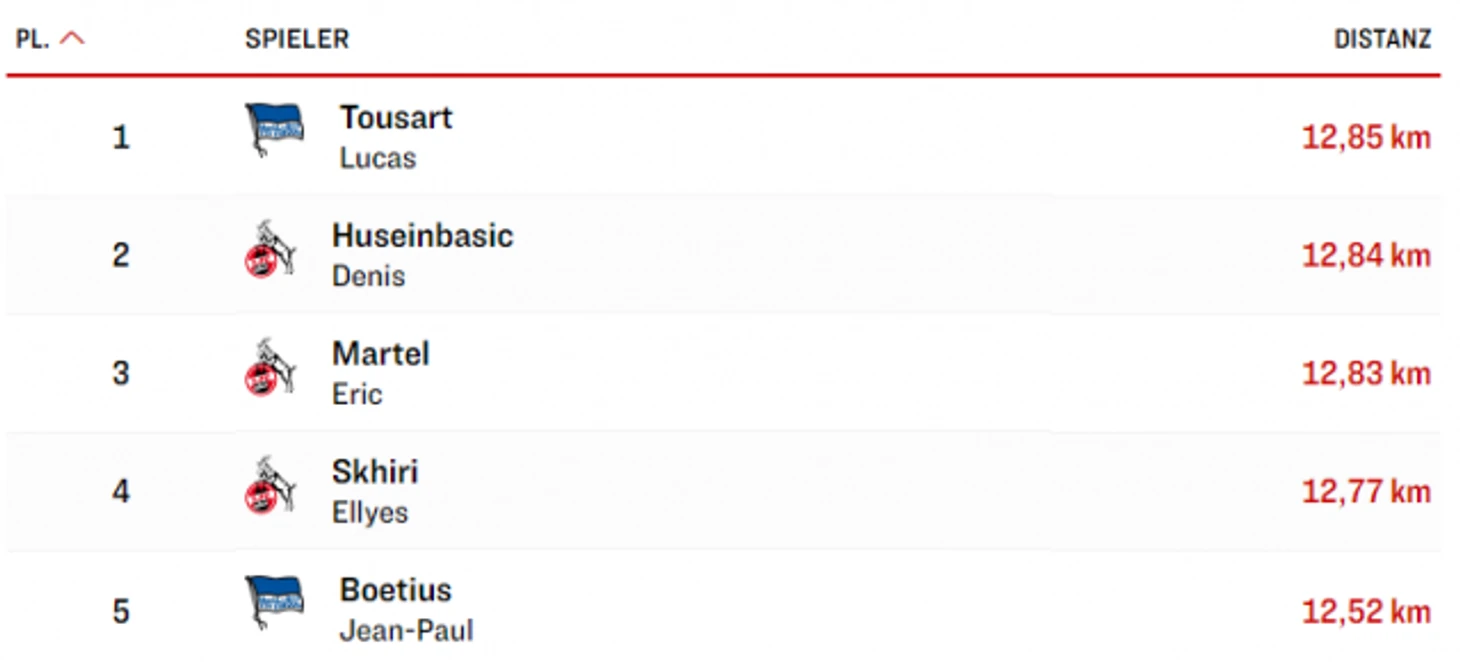
Task: Click Hertha BSC flag logo beside Tousart
Action: coord(273,129)
